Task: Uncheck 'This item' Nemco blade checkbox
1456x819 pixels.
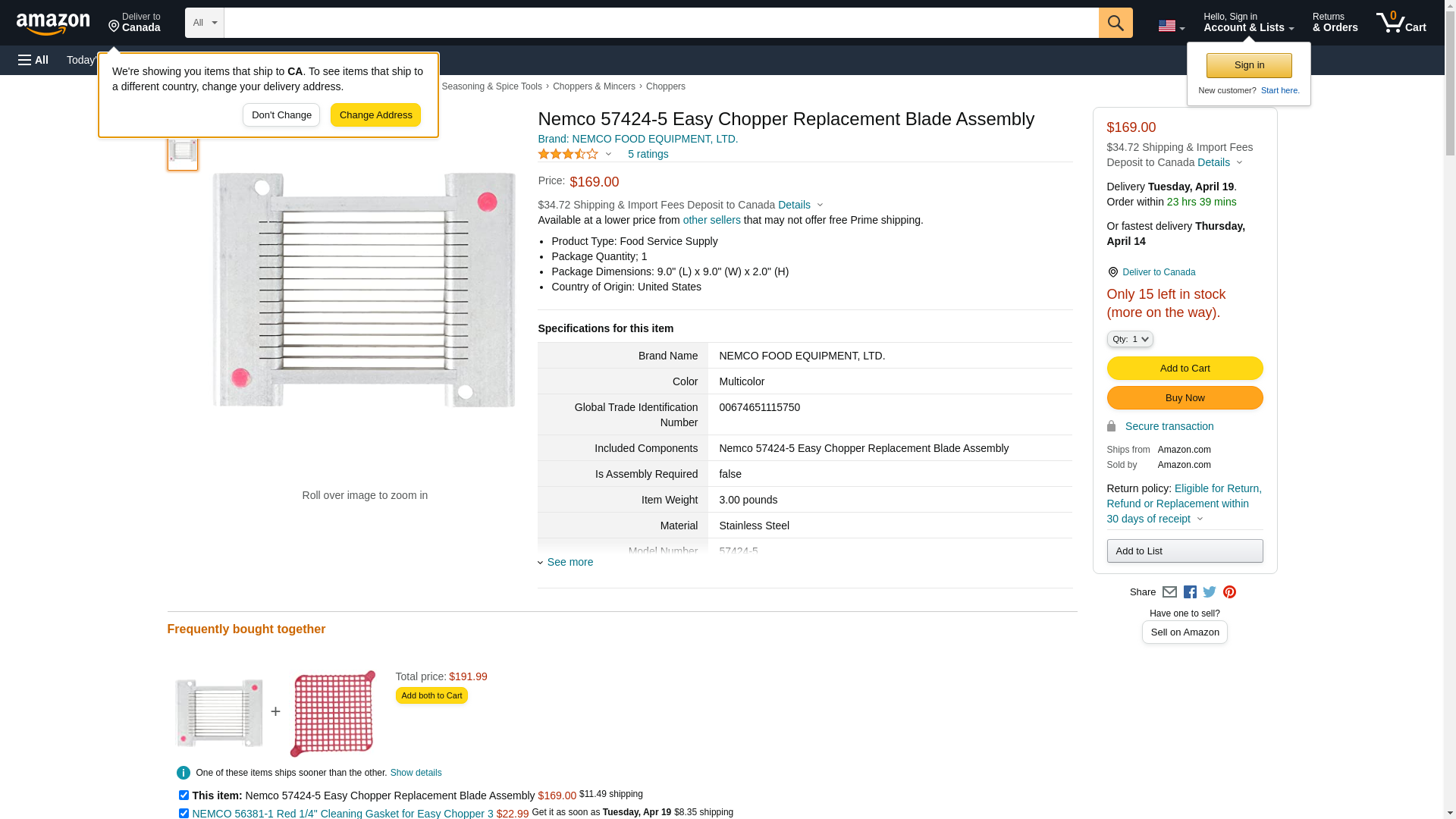Action: [x=184, y=795]
